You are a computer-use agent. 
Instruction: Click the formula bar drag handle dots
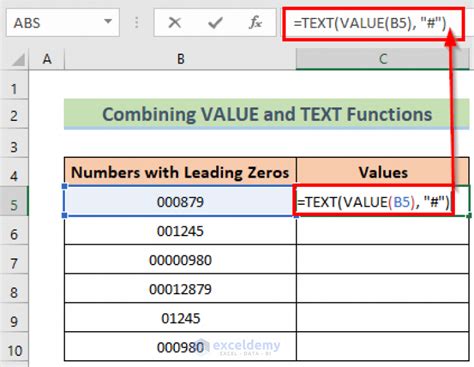click(137, 23)
